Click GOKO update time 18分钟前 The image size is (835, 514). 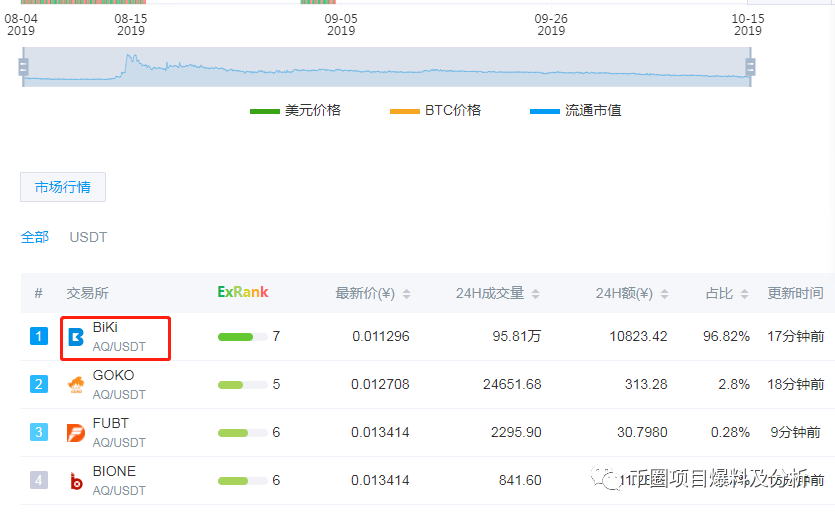coord(796,384)
